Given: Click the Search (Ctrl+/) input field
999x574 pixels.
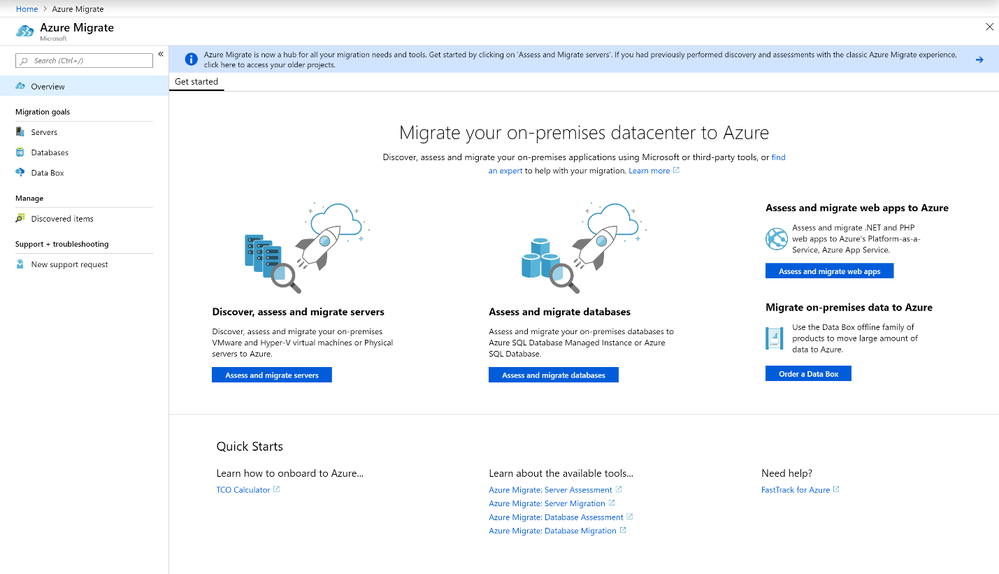Looking at the screenshot, I should click(x=84, y=61).
